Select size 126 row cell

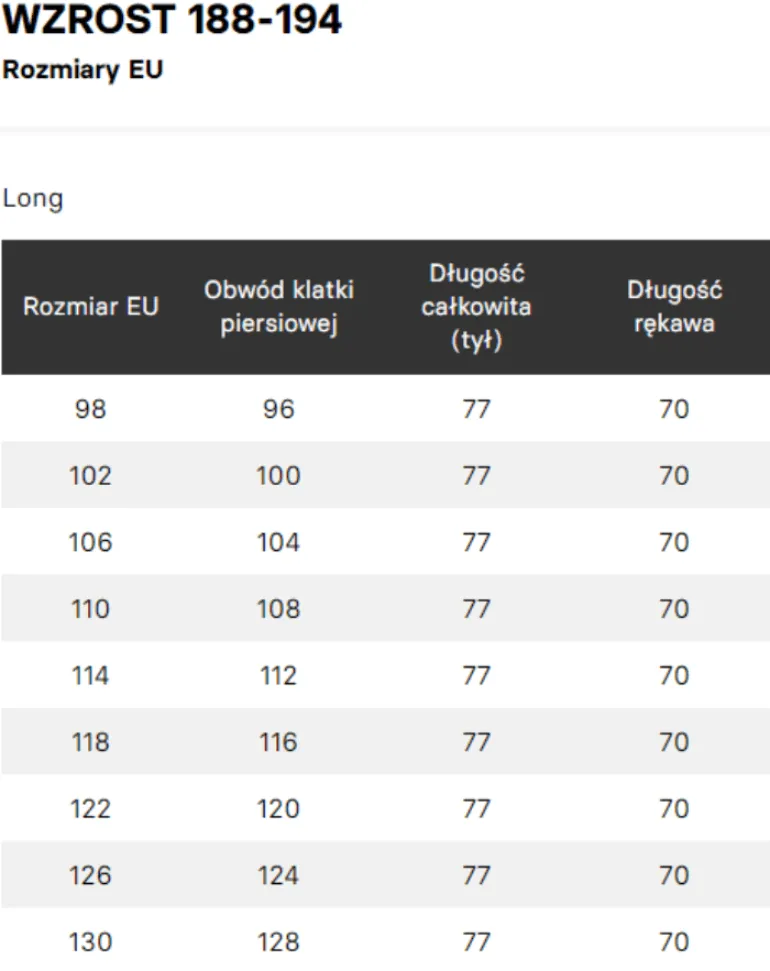click(x=90, y=876)
